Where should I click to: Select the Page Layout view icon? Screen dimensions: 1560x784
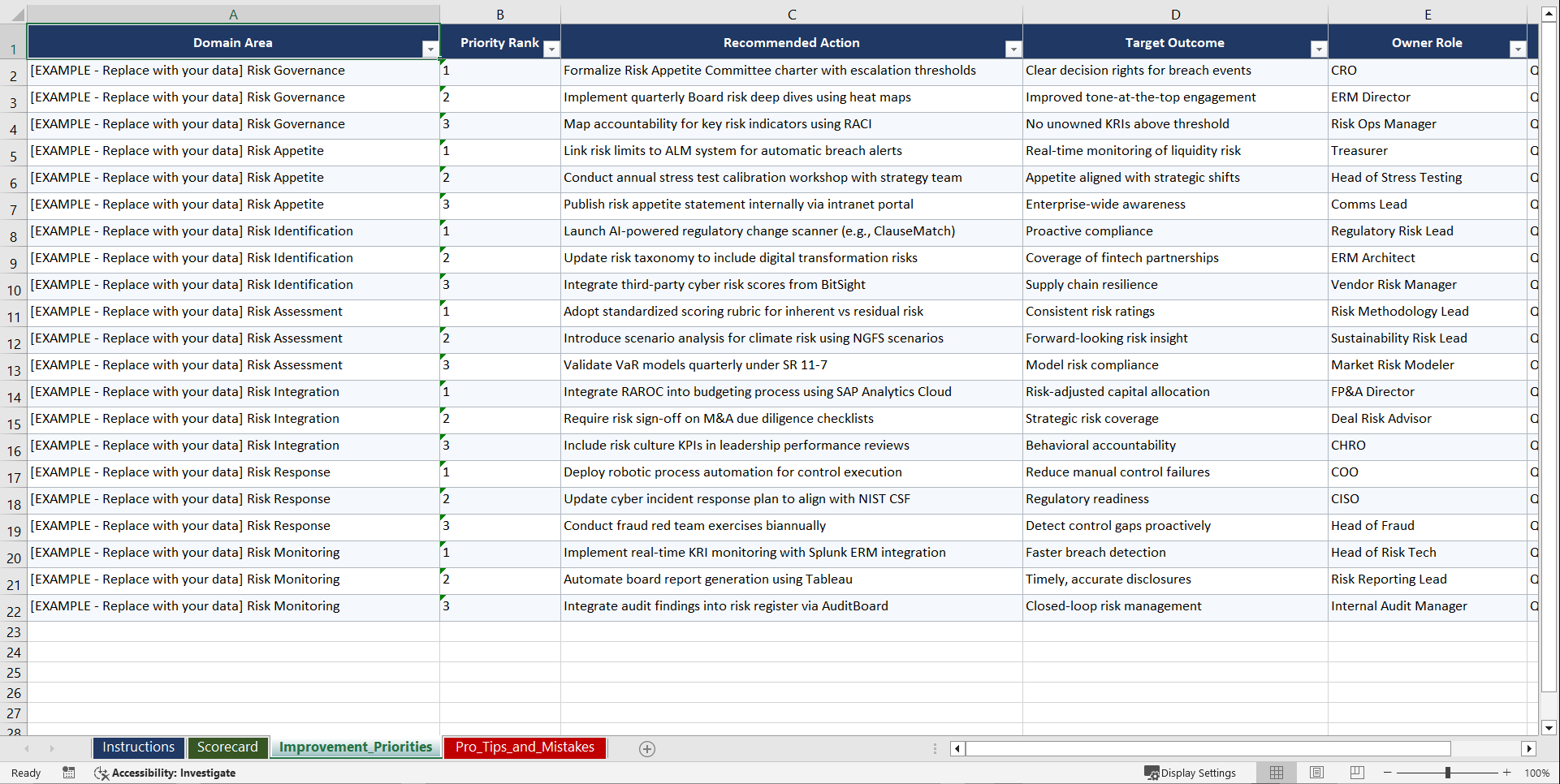(1316, 773)
